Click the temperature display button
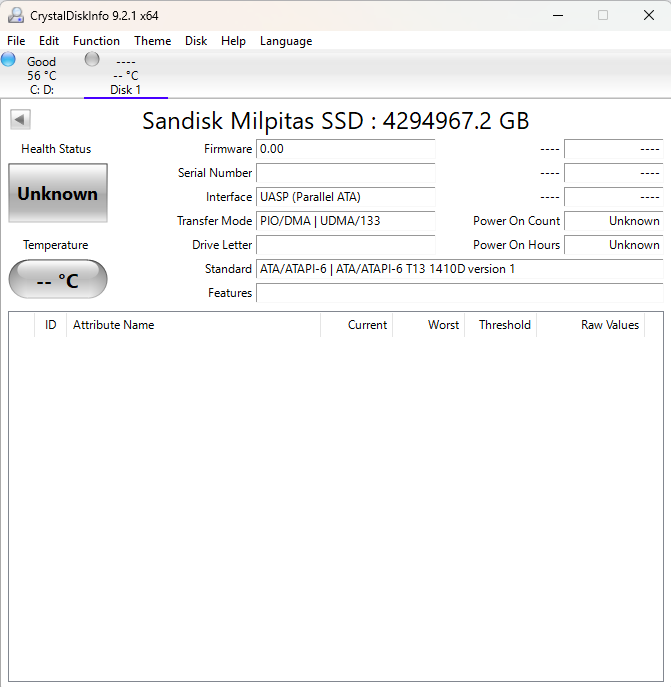Image resolution: width=671 pixels, height=687 pixels. click(x=58, y=280)
